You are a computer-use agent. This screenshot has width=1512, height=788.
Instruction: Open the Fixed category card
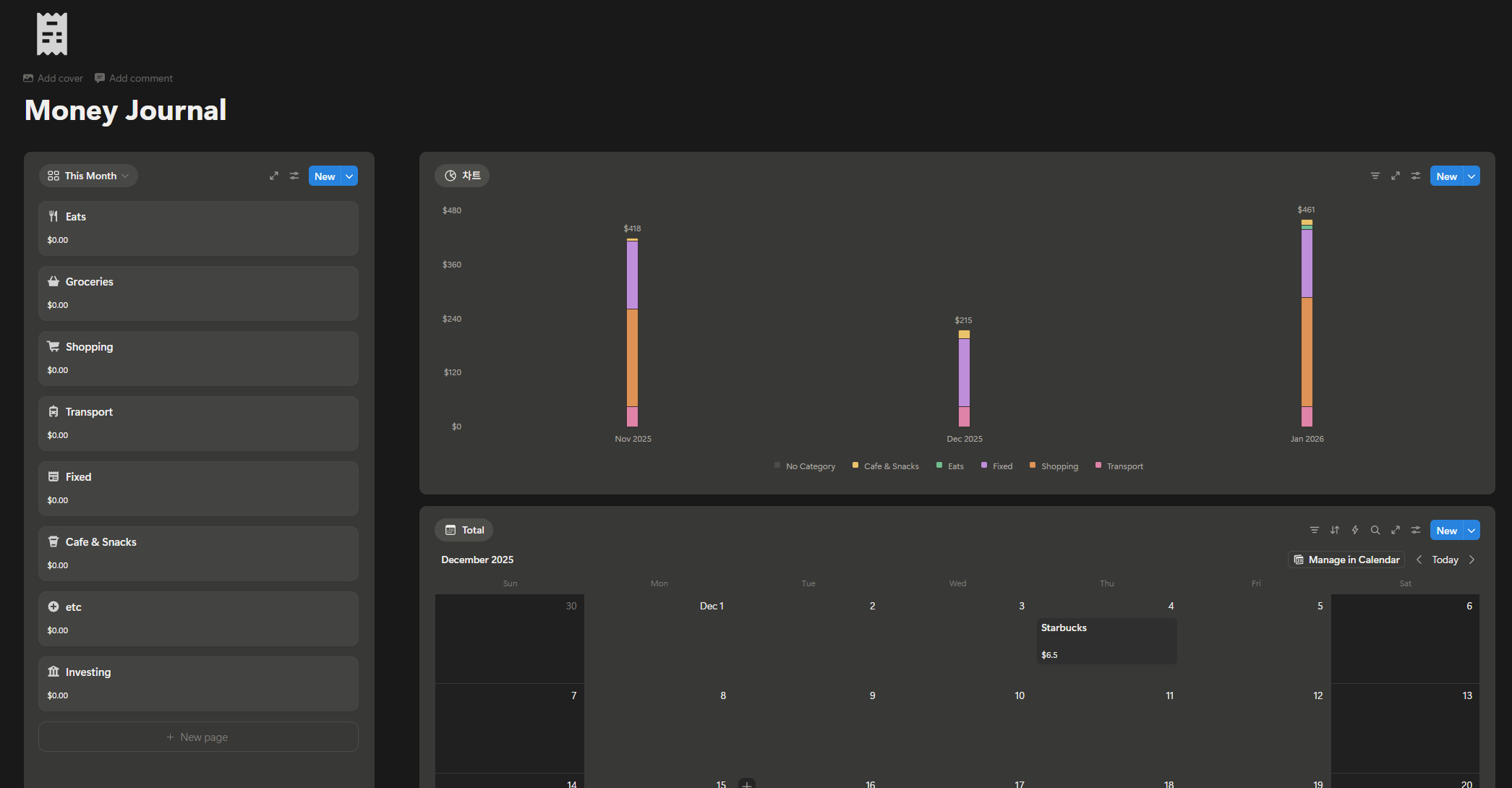(x=198, y=489)
